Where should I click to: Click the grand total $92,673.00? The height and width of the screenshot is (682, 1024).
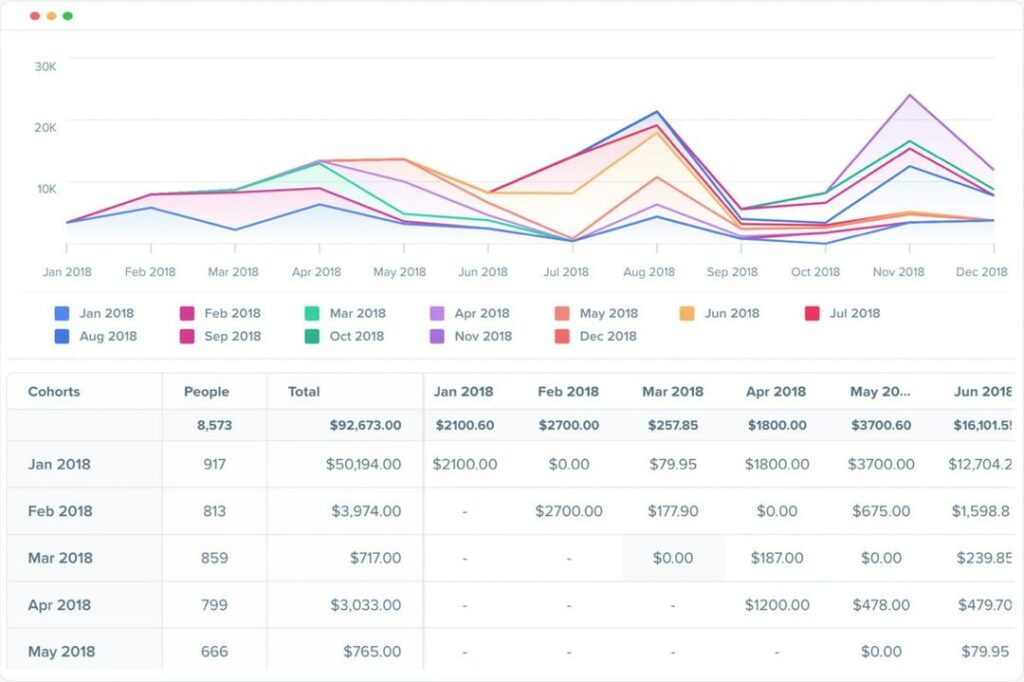coord(365,425)
